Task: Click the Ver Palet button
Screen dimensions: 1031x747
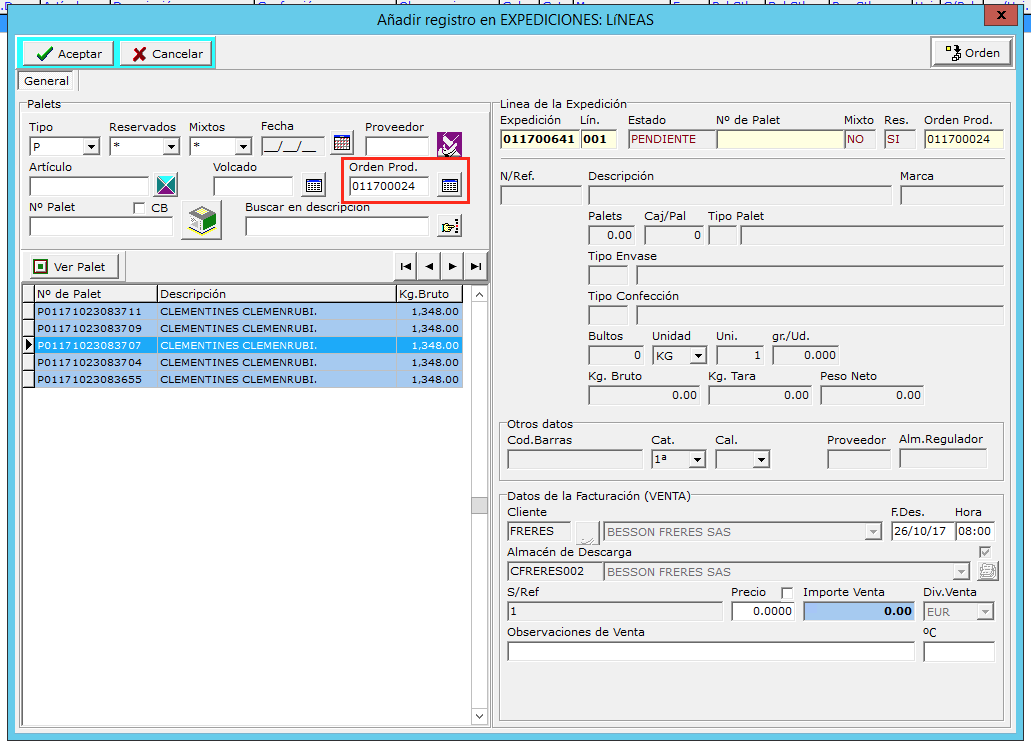Action: 70,267
